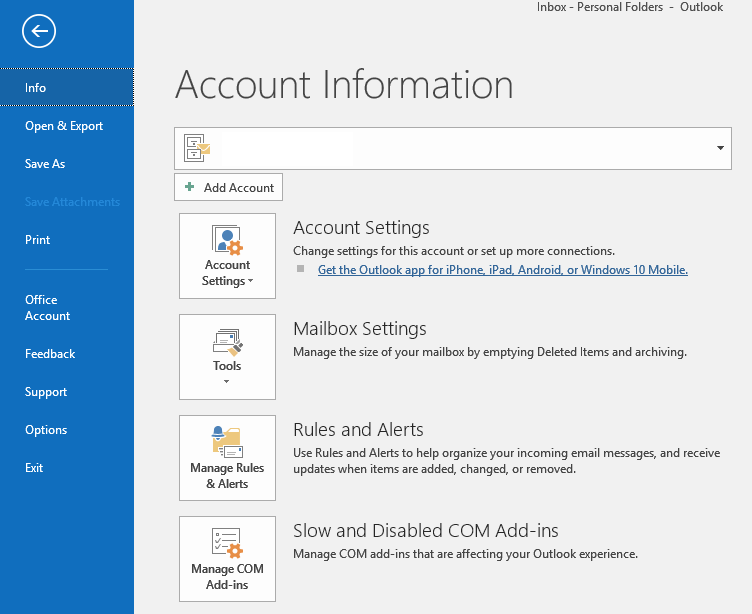Click Slow and Disabled COM Add-ins heading
Viewport: 752px width, 614px height.
click(426, 531)
